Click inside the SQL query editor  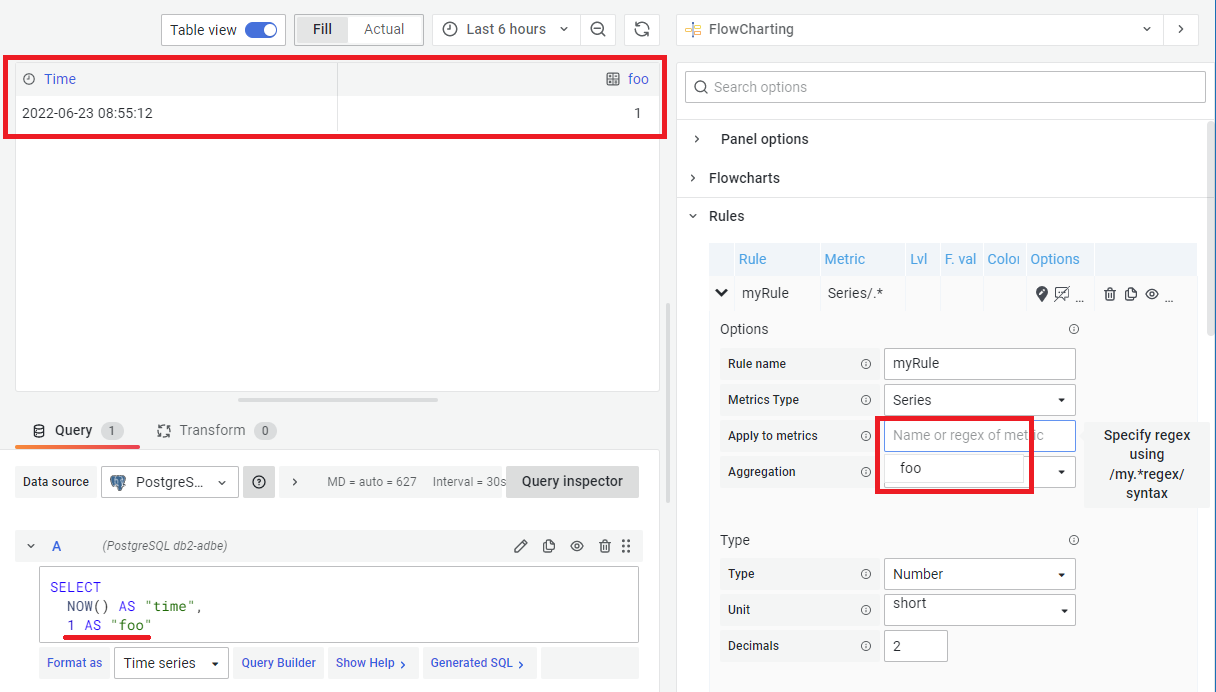pyautogui.click(x=339, y=605)
